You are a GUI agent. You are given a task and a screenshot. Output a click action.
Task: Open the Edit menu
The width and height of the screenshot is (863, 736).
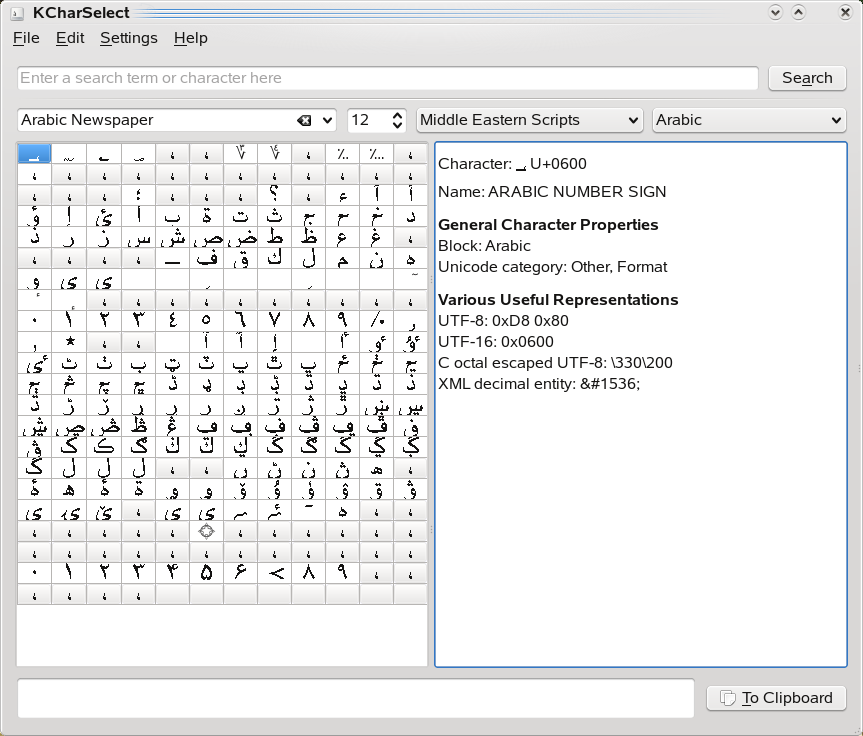click(70, 38)
